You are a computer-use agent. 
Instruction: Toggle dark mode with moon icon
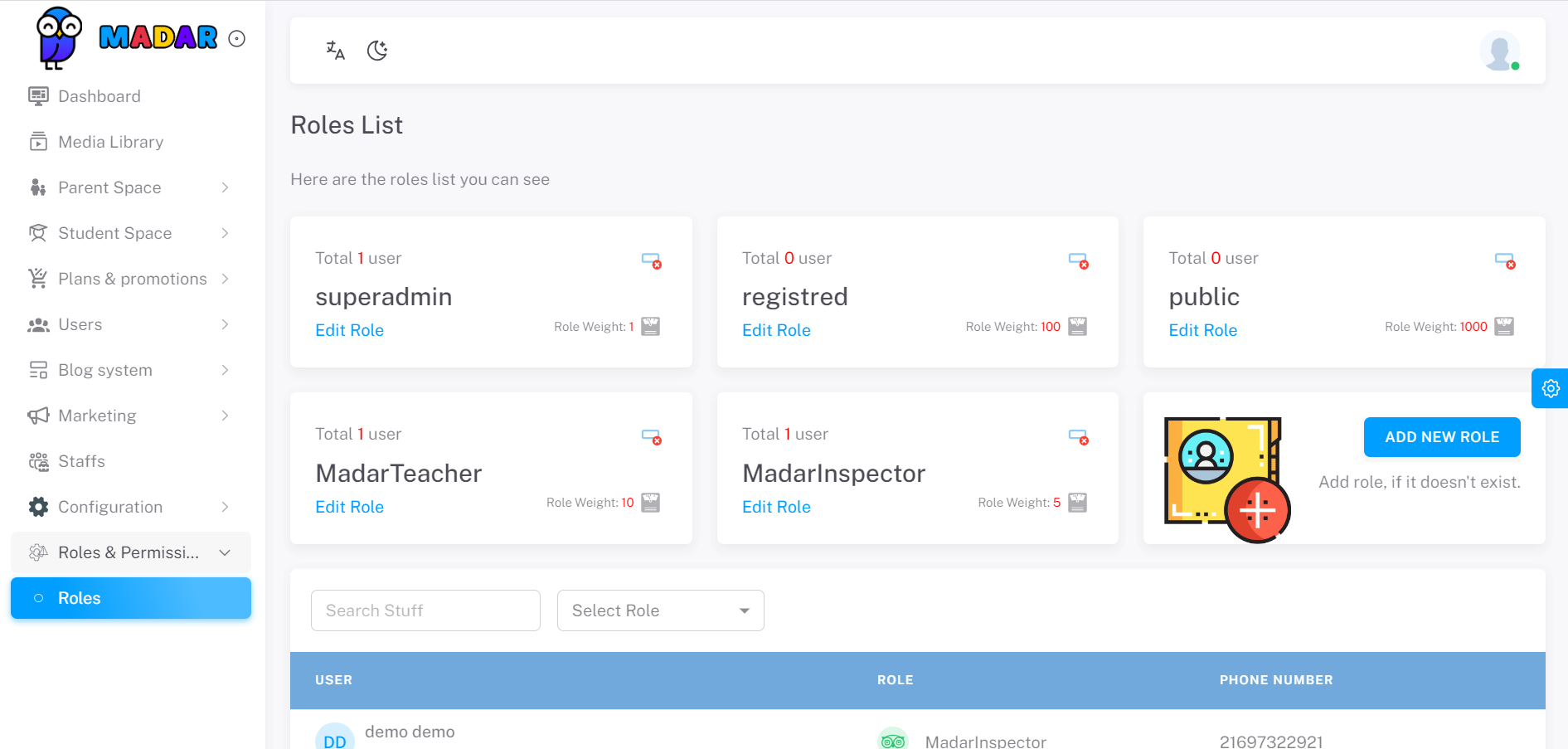[377, 51]
